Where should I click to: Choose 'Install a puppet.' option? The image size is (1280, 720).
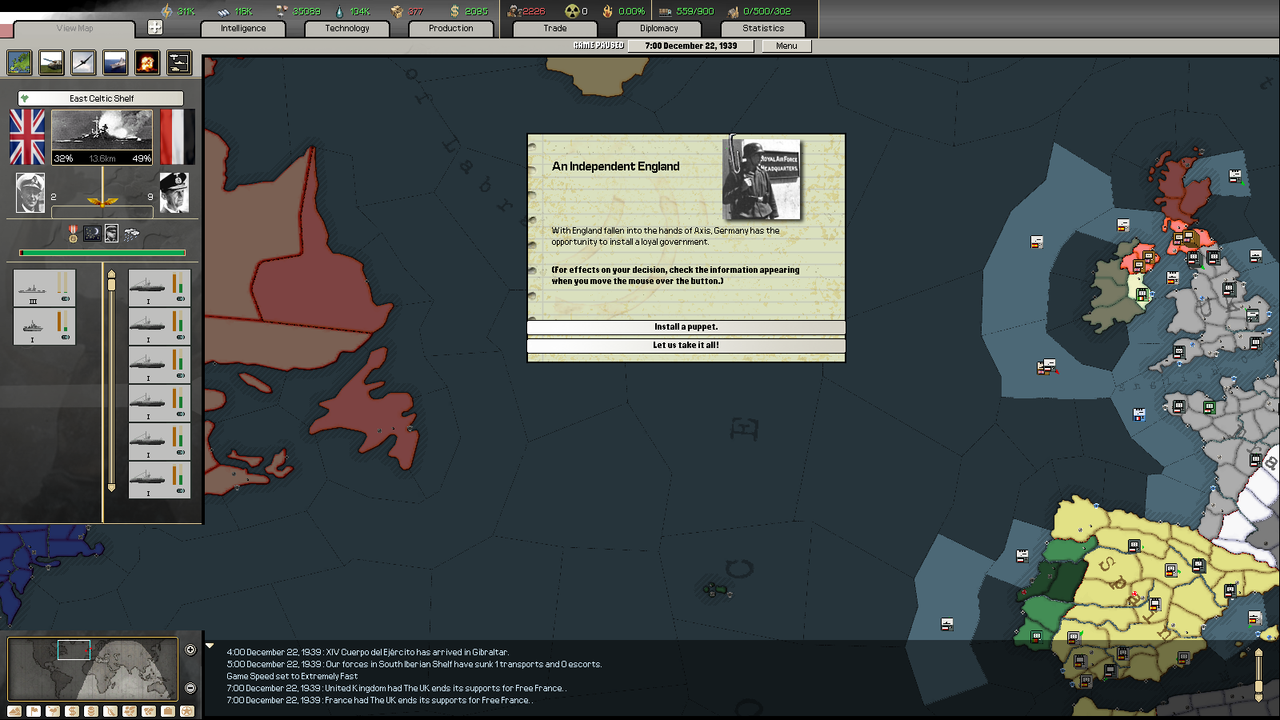686,327
